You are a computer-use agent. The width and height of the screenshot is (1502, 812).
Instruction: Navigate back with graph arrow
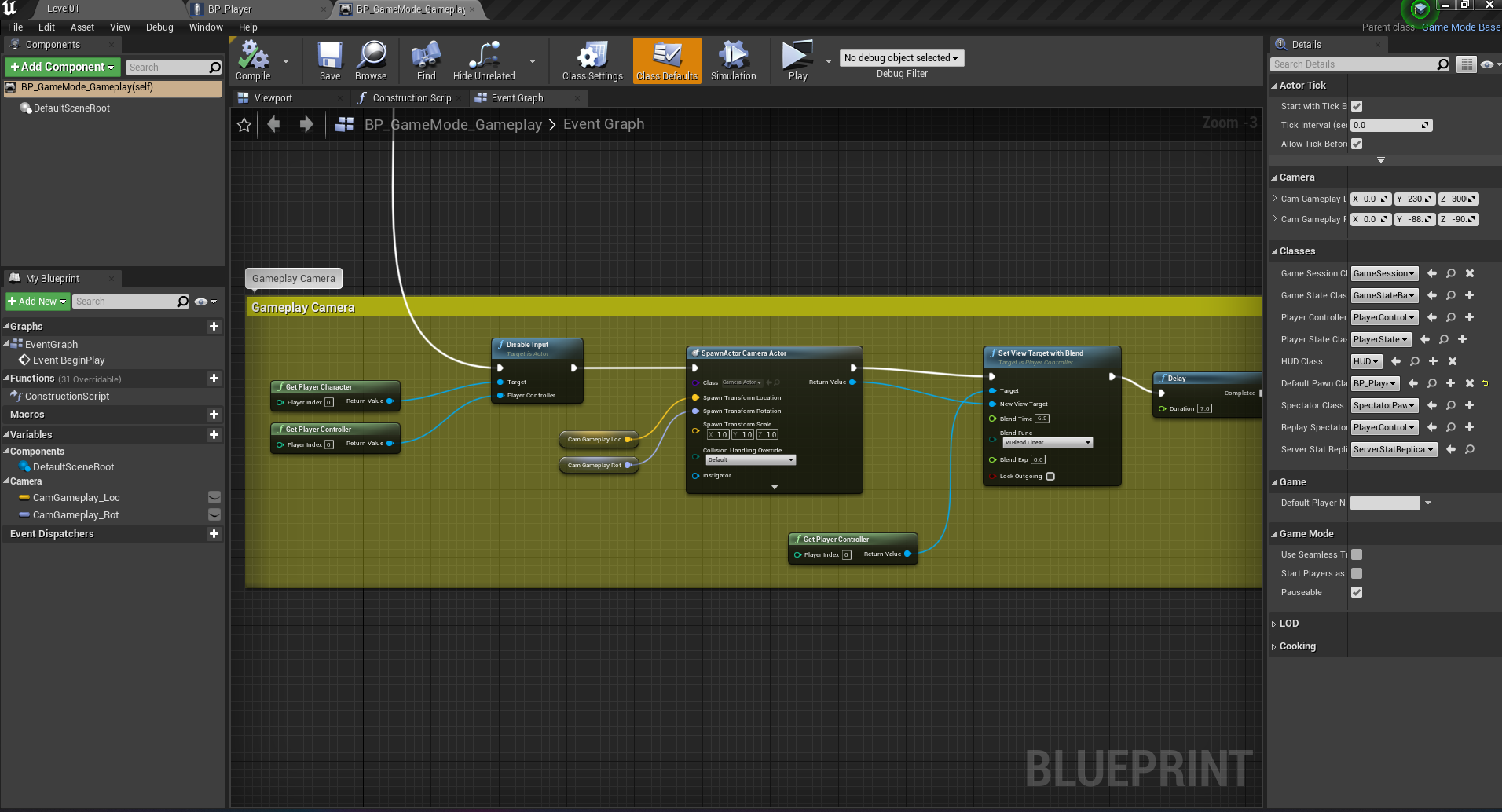coord(273,124)
